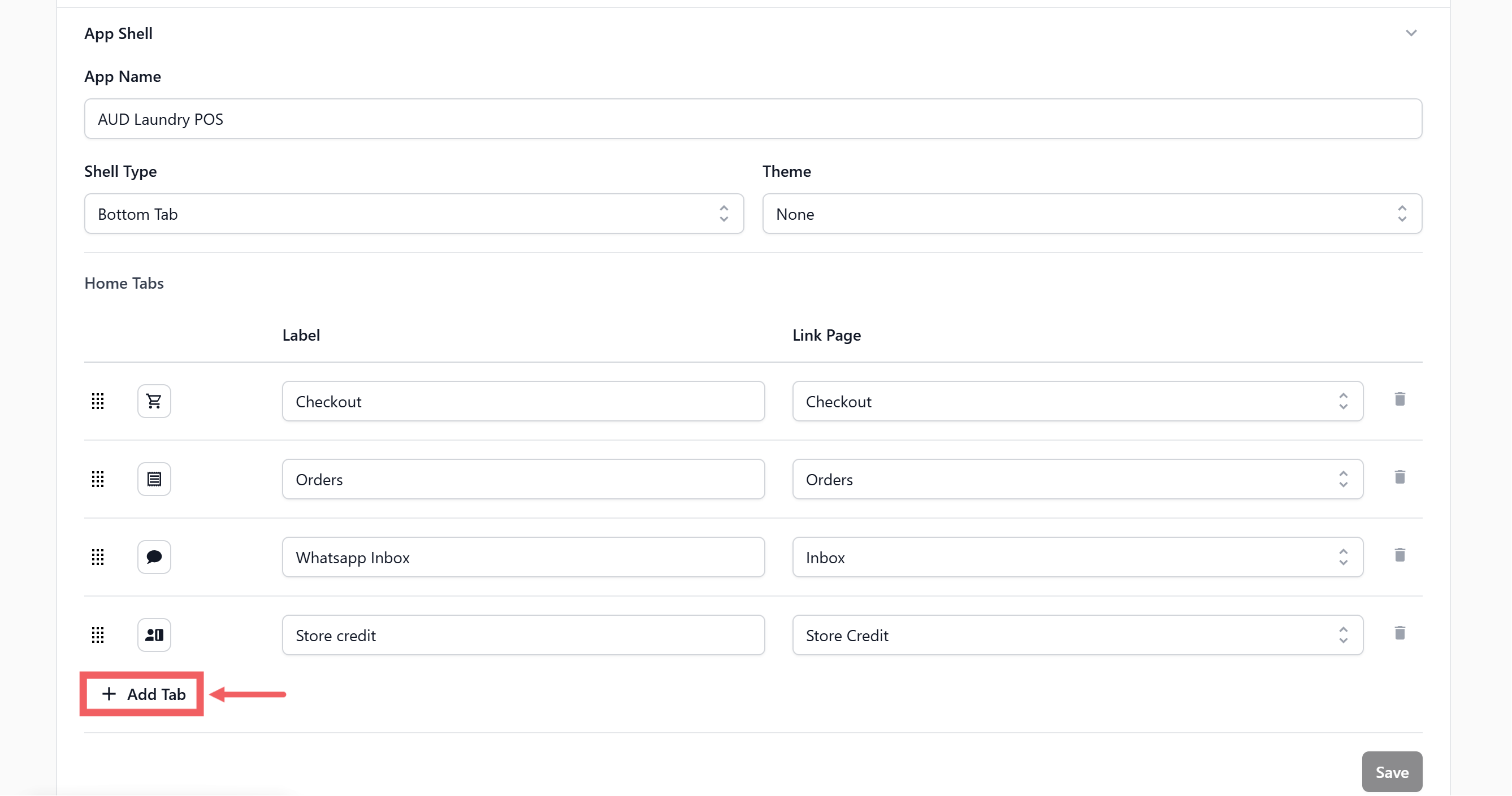Click the App Name input field
The width and height of the screenshot is (1512, 796).
[x=752, y=119]
